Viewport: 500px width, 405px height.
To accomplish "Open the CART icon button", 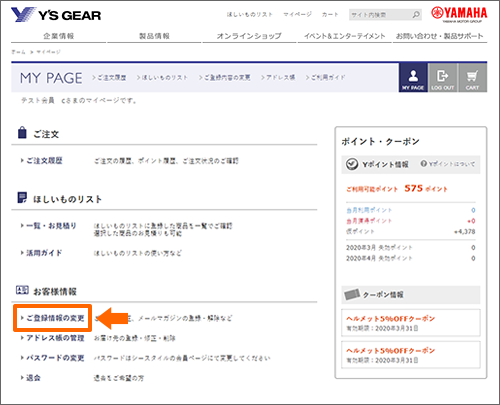I will [472, 78].
